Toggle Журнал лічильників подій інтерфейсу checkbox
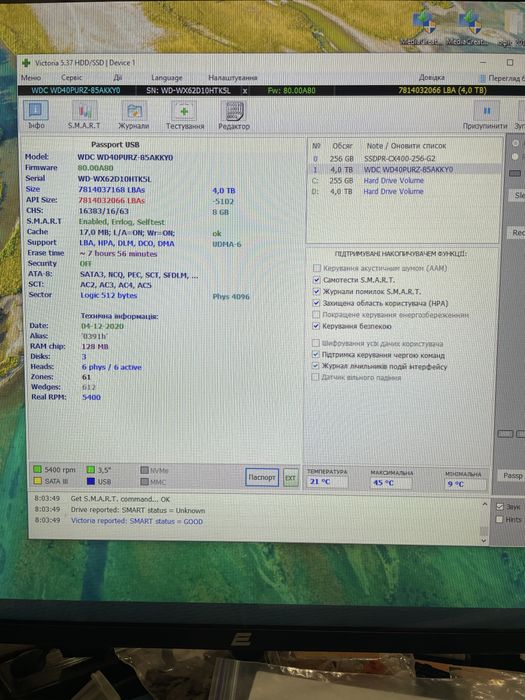Viewport: 525px width, 700px height. click(x=316, y=366)
